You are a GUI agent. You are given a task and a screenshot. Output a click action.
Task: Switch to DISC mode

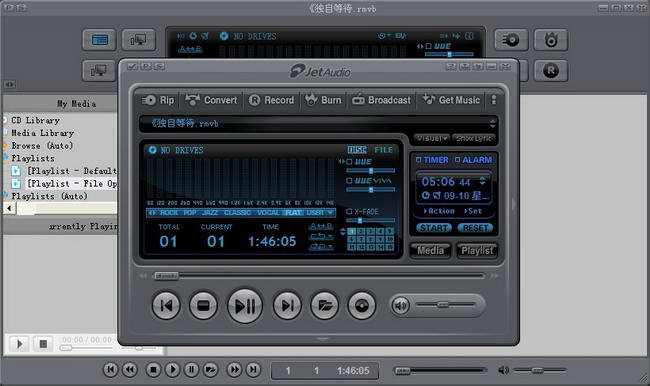(357, 150)
